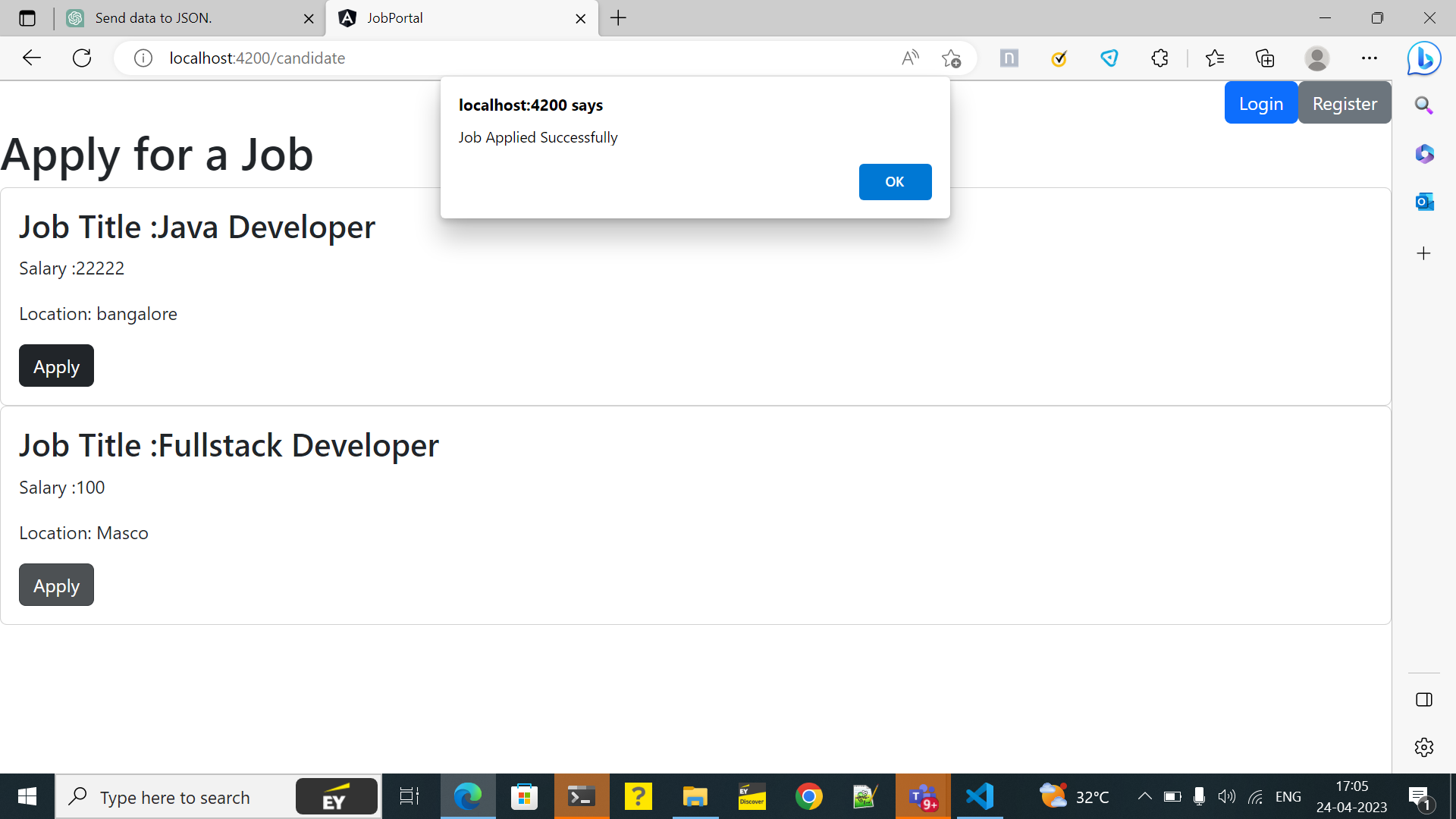Open the Norton Safe Web extension
Image resolution: width=1456 pixels, height=819 pixels.
click(x=1059, y=58)
